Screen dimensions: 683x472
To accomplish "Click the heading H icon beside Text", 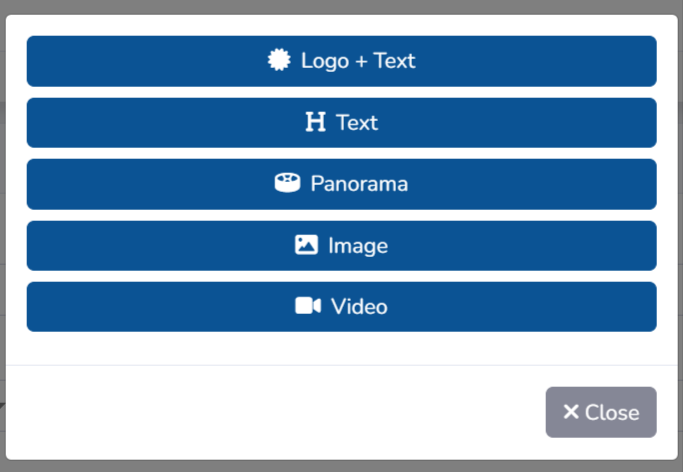I will 316,123.
